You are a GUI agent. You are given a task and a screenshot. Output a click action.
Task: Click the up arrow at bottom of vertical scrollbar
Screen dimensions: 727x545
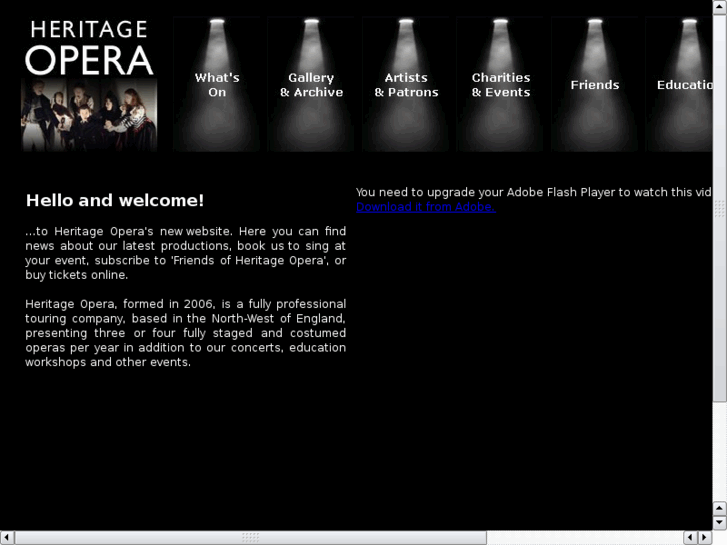[720, 509]
